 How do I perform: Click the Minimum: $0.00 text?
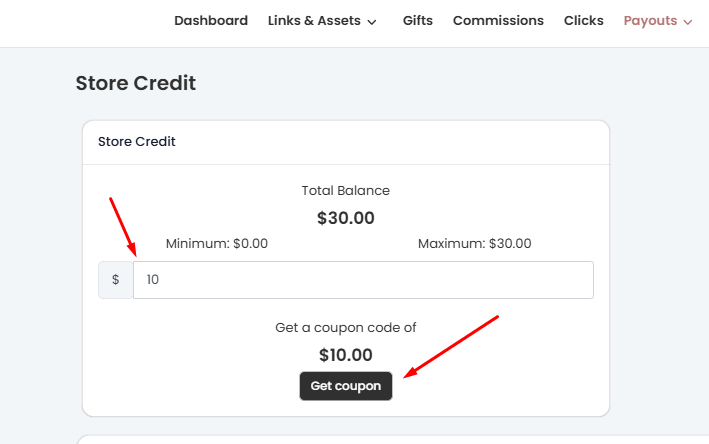coord(217,243)
